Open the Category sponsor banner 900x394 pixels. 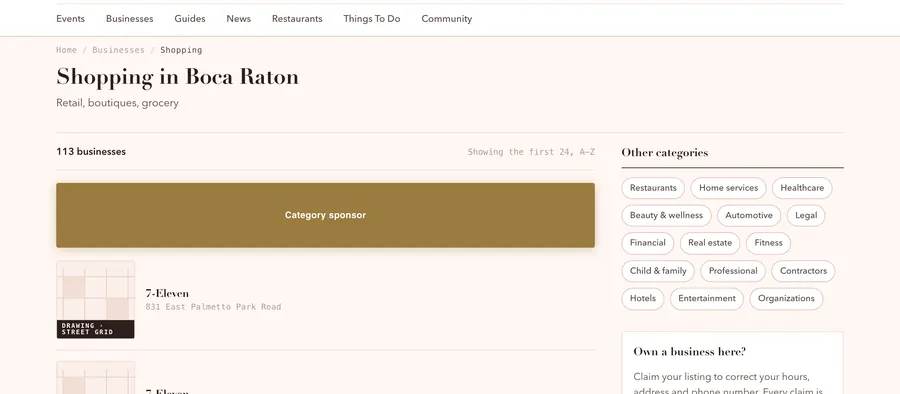325,215
